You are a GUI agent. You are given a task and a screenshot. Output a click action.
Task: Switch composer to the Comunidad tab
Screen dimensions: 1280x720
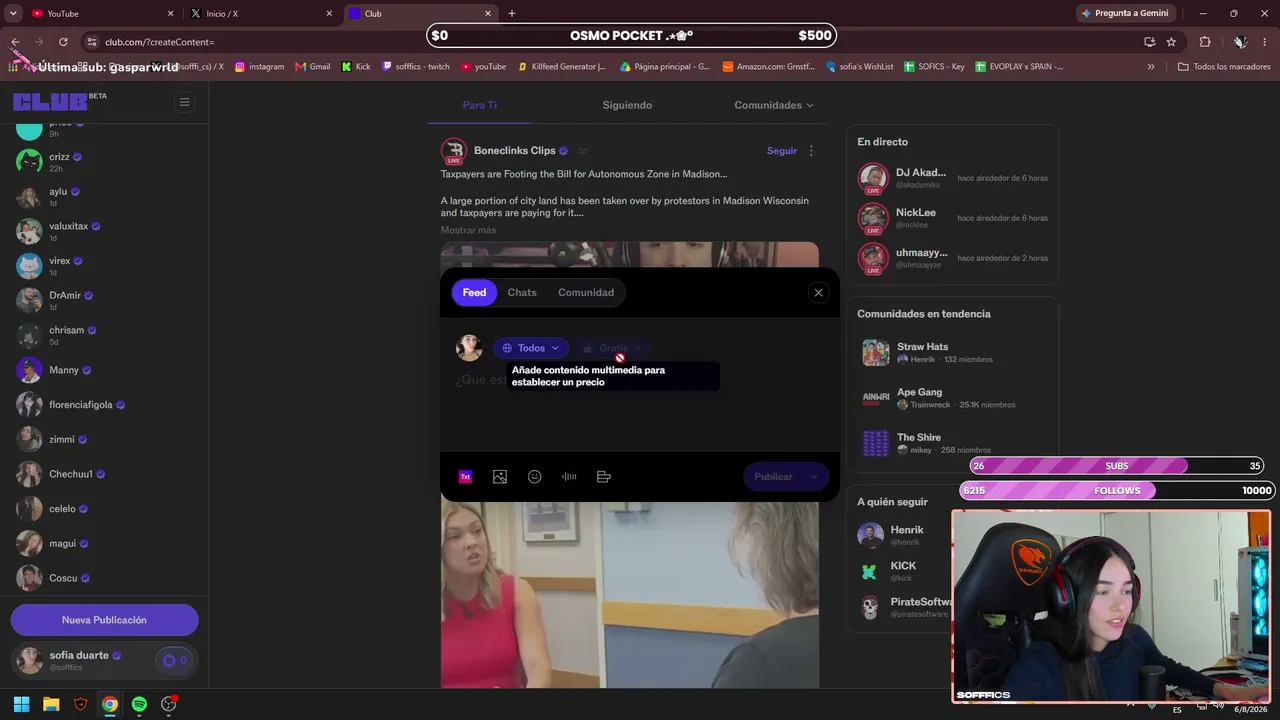pos(586,293)
